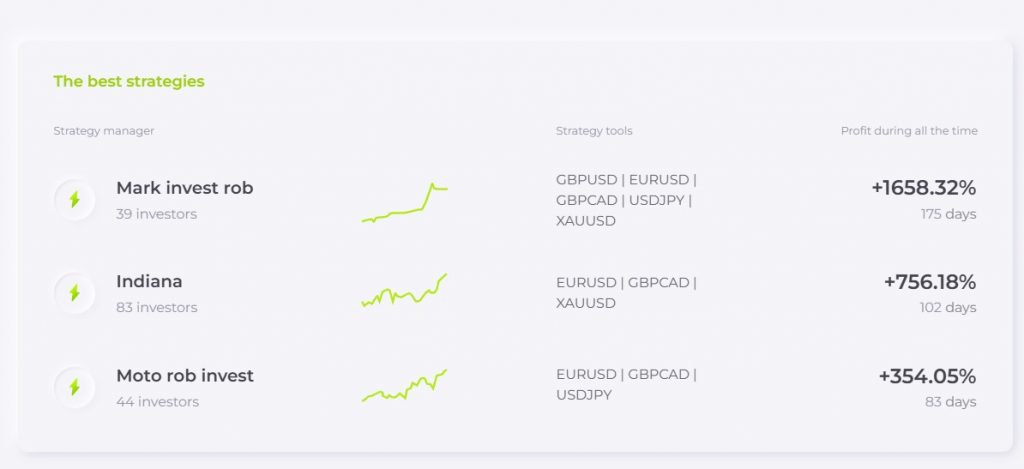The image size is (1024, 469).
Task: Click the 39 investors count
Action: point(157,214)
